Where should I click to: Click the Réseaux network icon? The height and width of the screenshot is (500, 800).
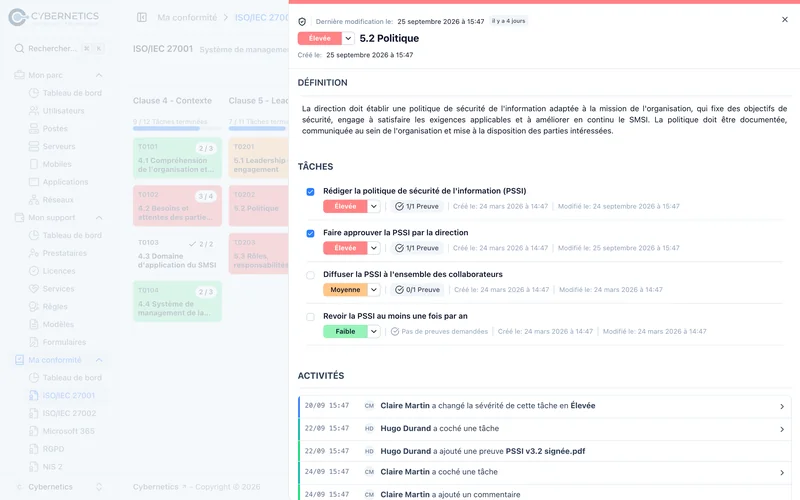(x=34, y=199)
